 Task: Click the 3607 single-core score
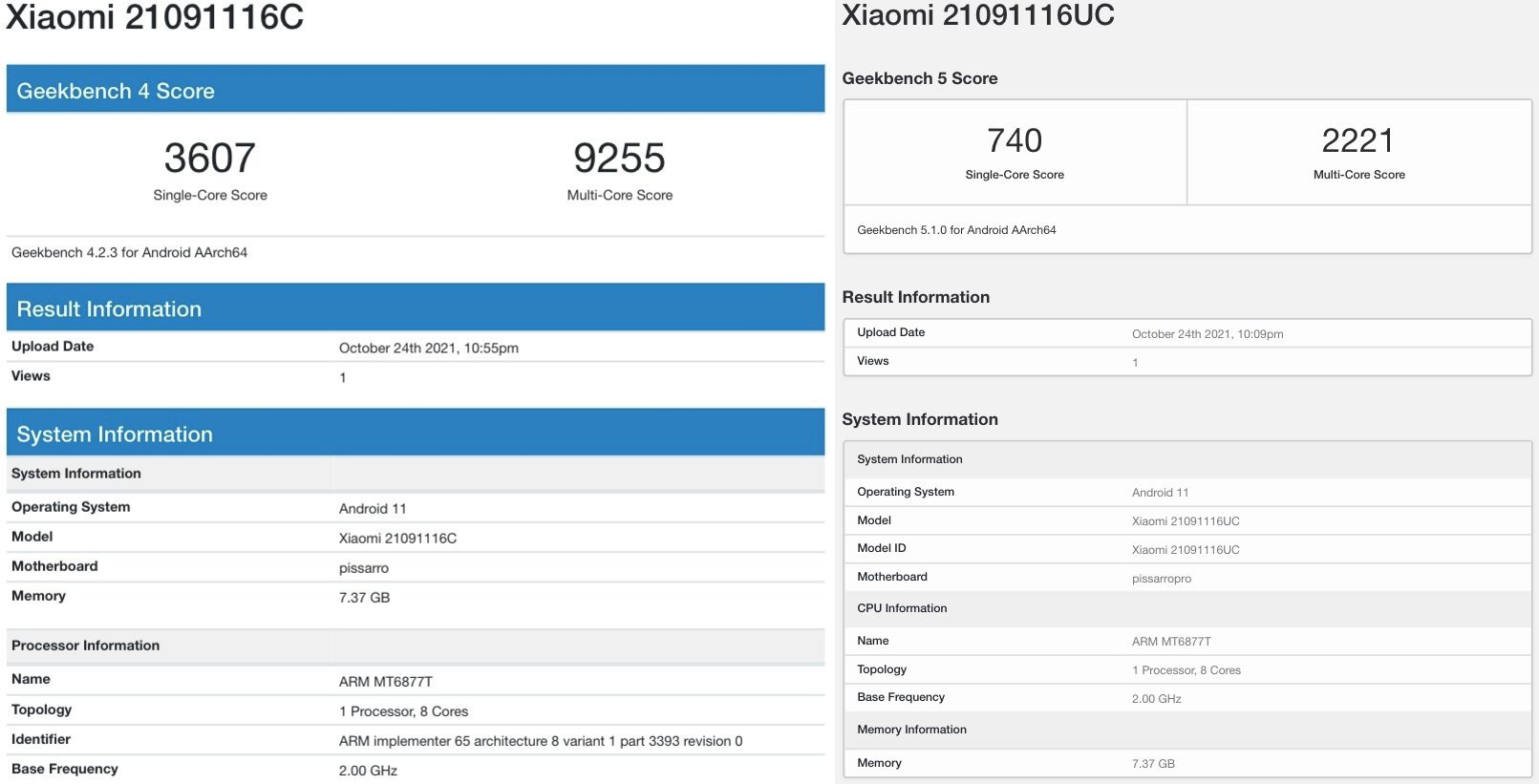[210, 158]
